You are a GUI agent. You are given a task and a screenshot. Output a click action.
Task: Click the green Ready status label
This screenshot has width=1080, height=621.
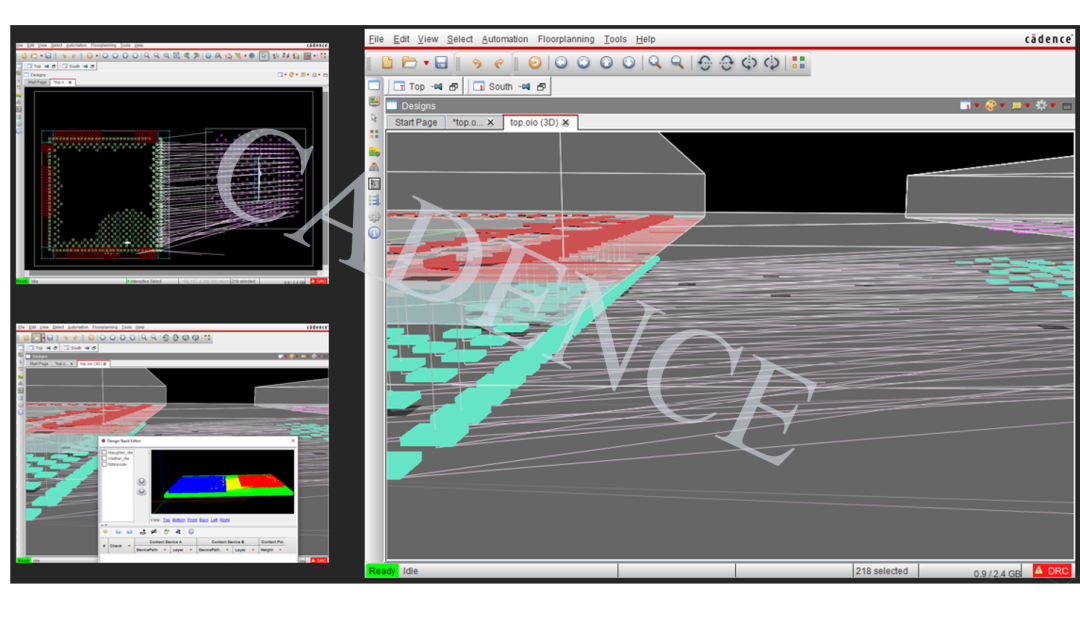382,571
